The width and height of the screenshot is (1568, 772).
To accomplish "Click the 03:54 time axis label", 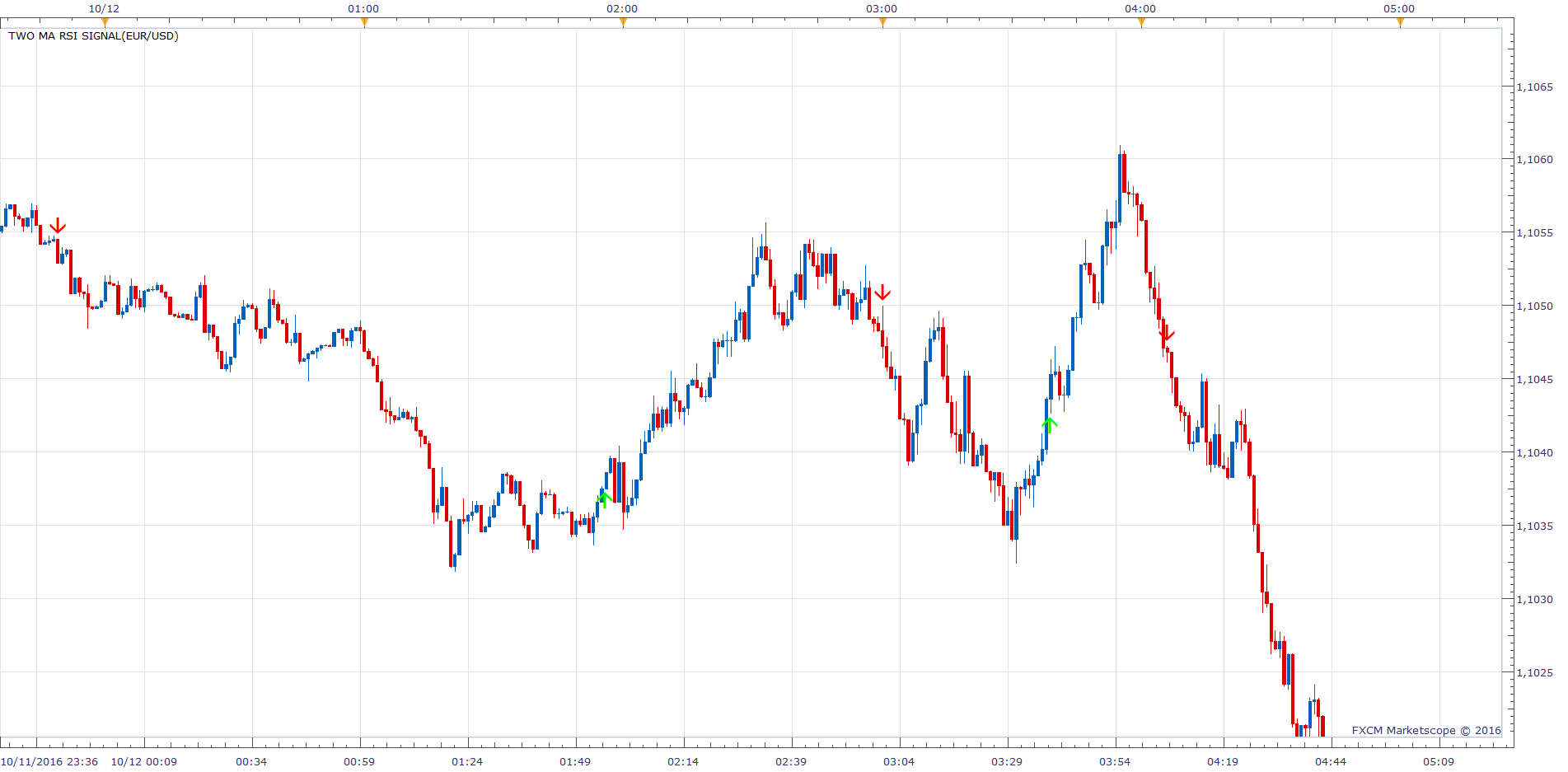I will click(1115, 761).
